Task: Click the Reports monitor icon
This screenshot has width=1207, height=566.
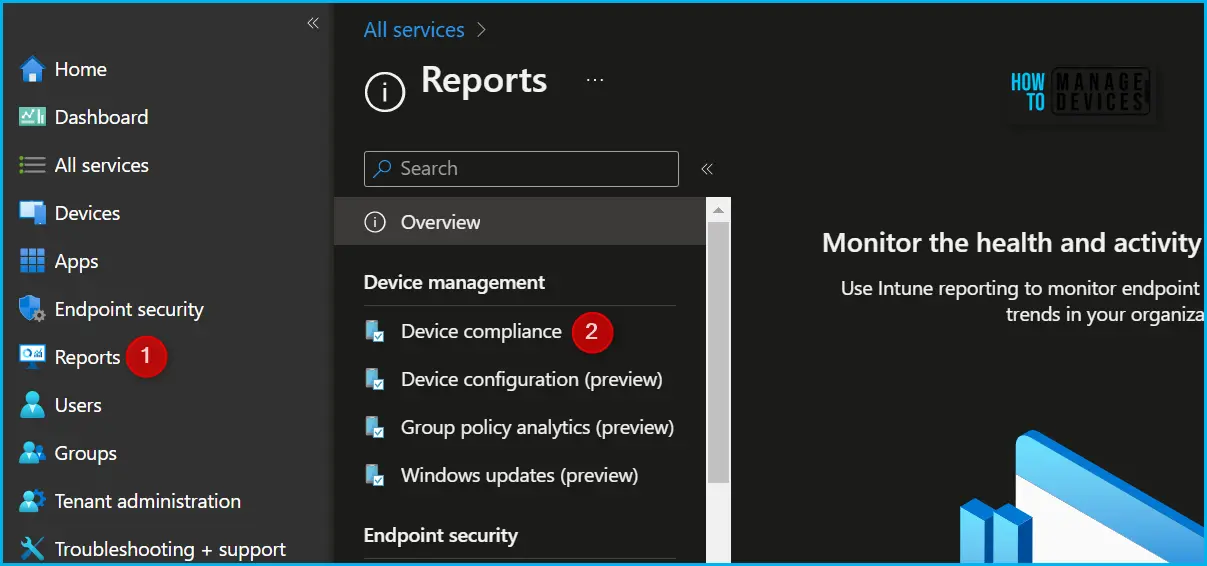Action: 32,357
